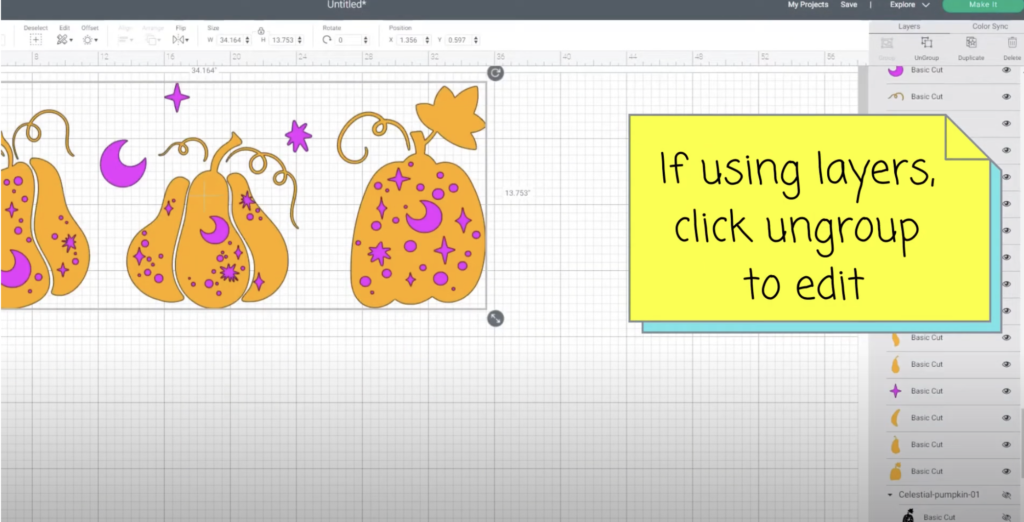1024x522 pixels.
Task: Click the Delete trash icon
Action: click(x=1012, y=43)
